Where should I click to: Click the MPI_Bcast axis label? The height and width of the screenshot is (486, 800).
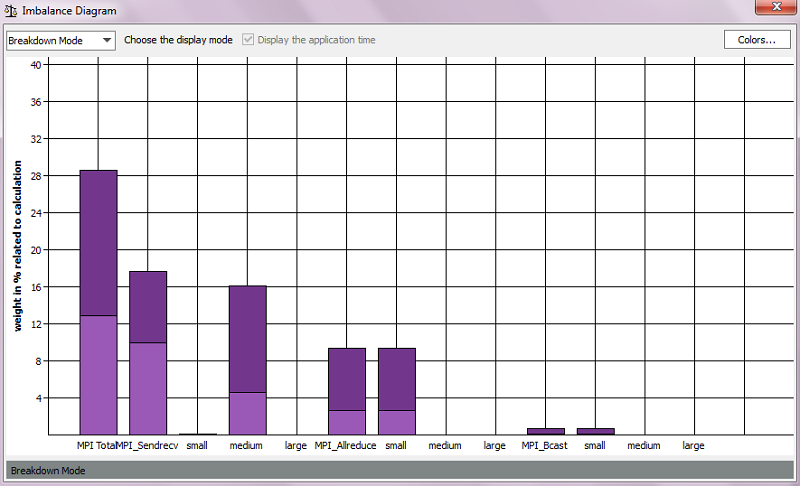544,445
